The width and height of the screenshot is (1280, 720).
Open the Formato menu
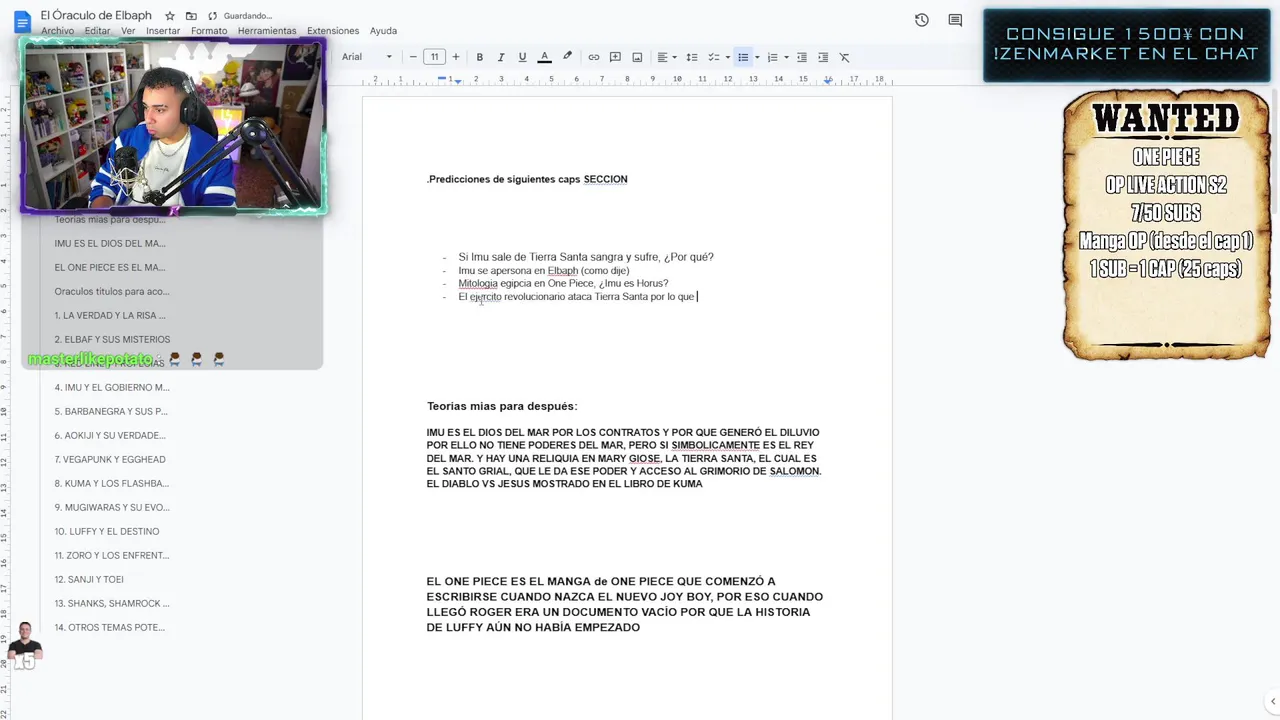click(209, 31)
